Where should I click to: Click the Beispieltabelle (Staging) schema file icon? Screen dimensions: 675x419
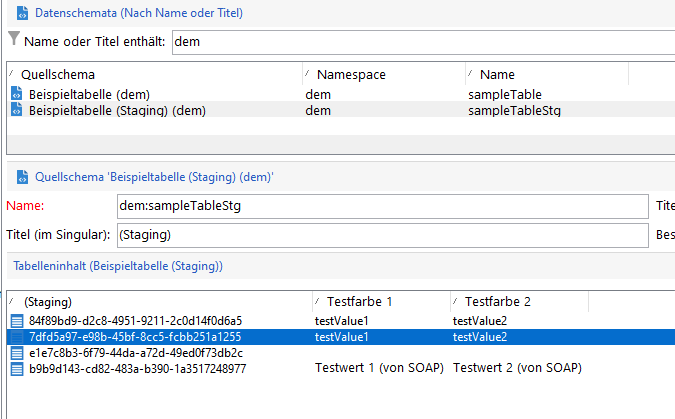pos(16,110)
